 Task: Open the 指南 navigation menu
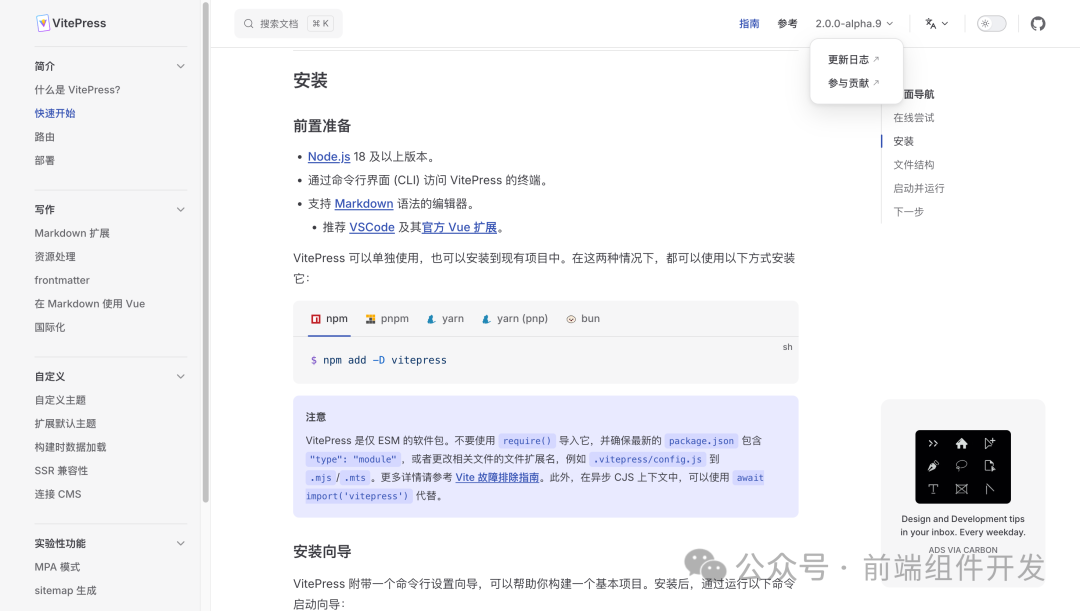coord(749,23)
